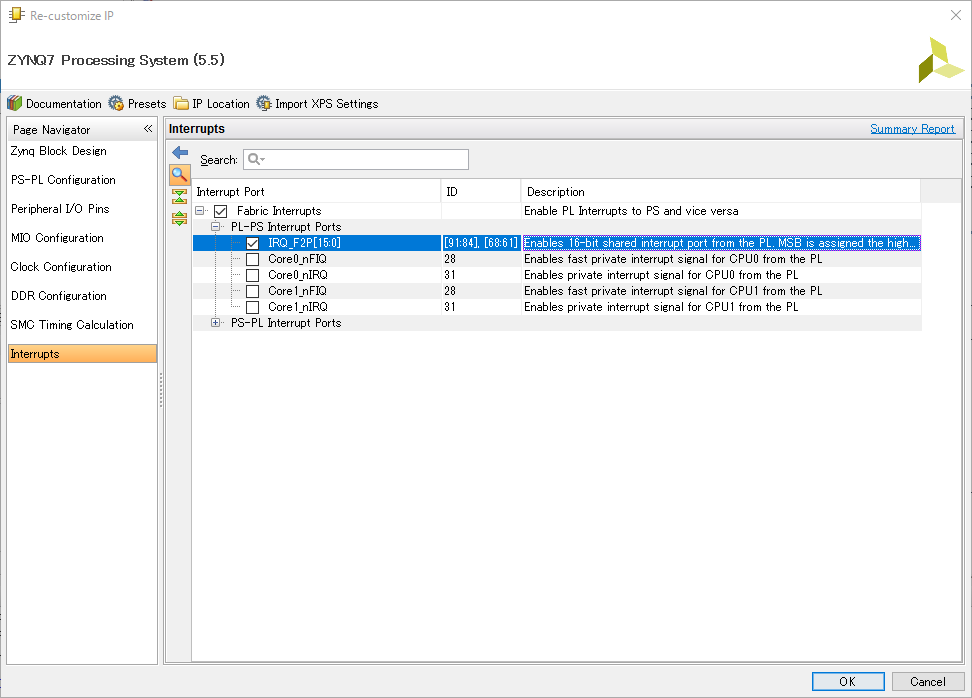Click 'Enable PL Interrupts to PS and vice versa'
The width and height of the screenshot is (972, 698).
(x=631, y=211)
